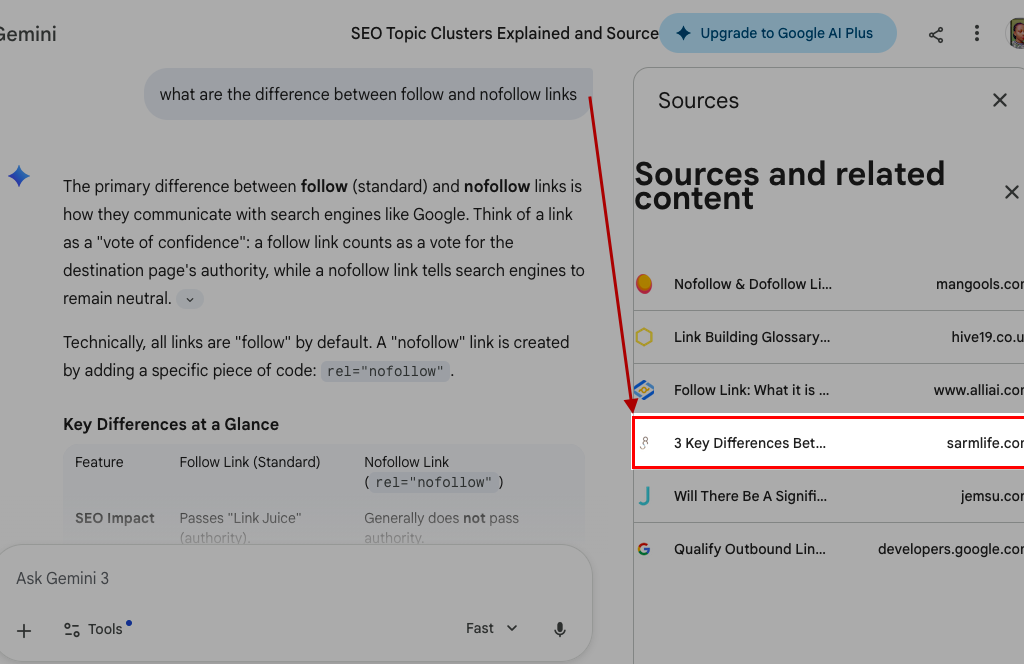Click the mangools favicon in sources list
Screen dimensions: 1024x664
coord(645,284)
